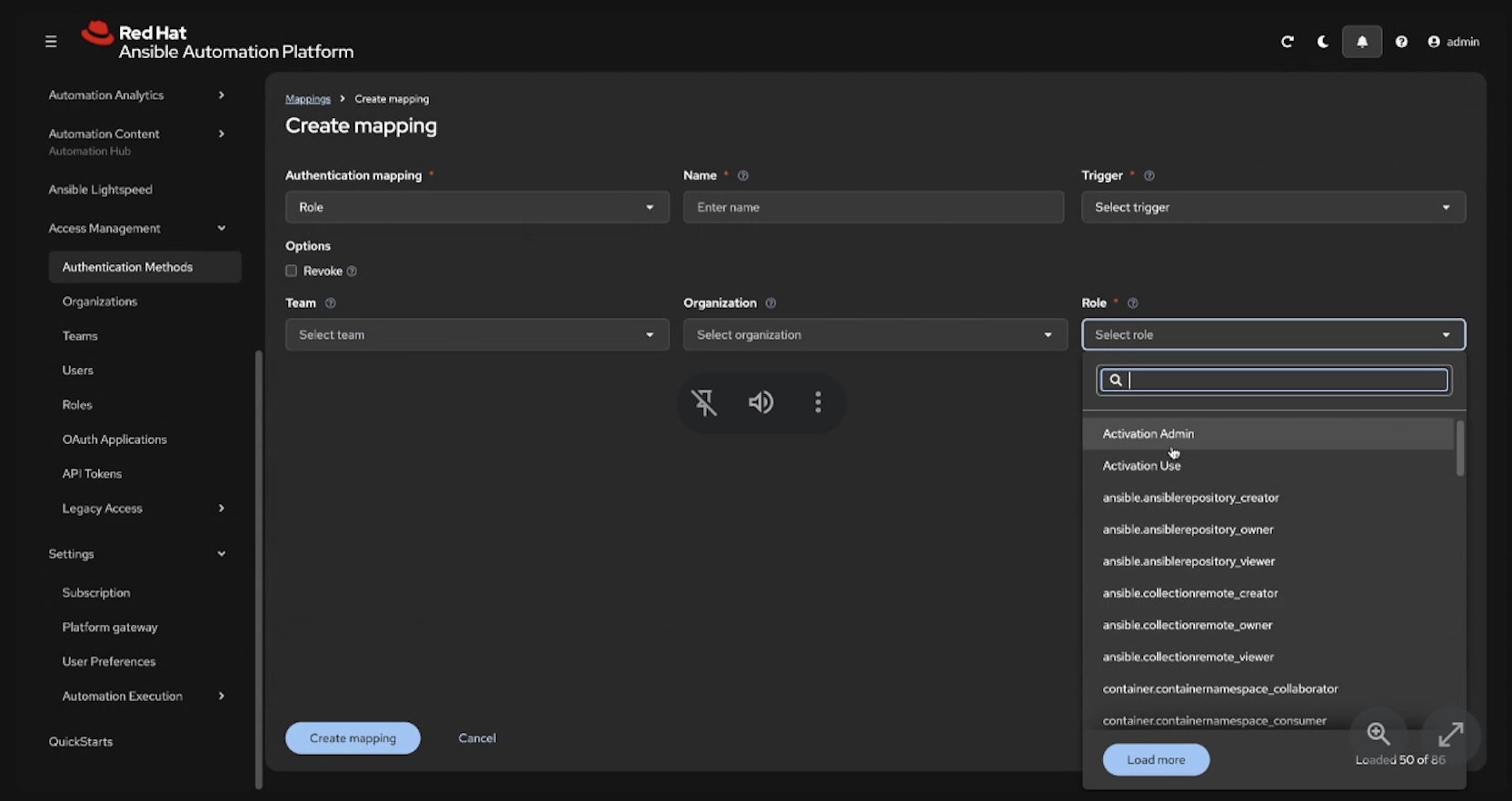Cancel the mapping creation

pyautogui.click(x=477, y=738)
